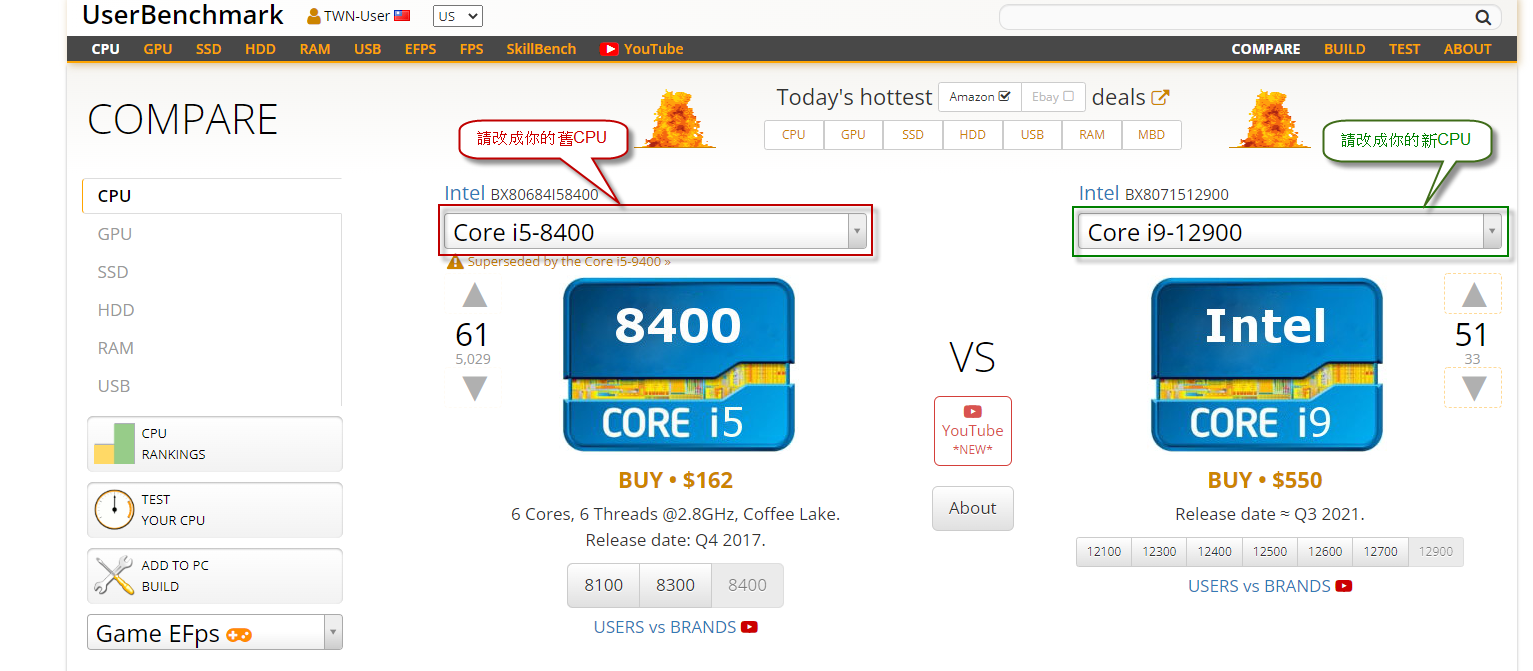Upvote the Core i5-8400 with up arrow
This screenshot has width=1533, height=671.
pos(474,295)
